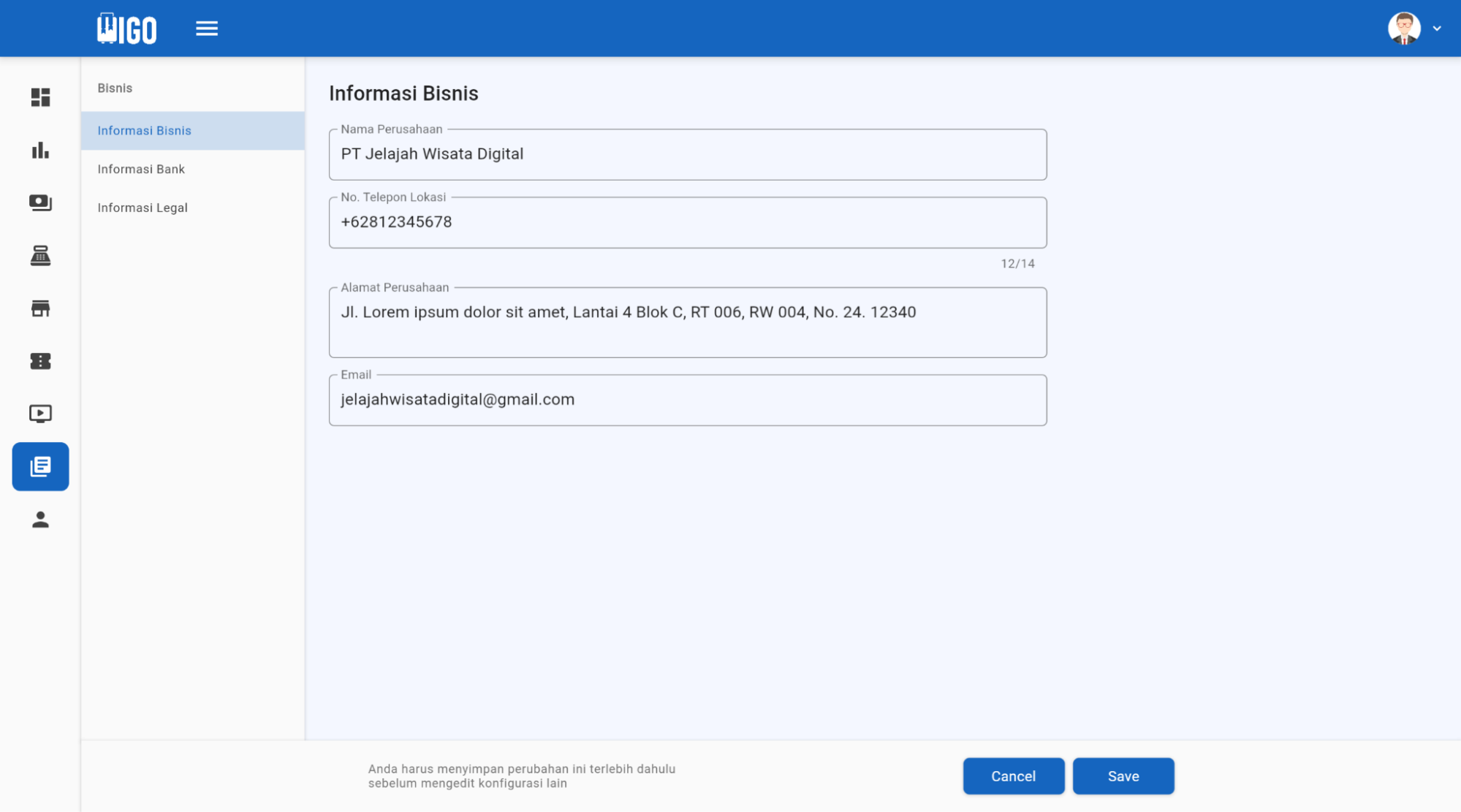Viewport: 1461px width, 812px height.
Task: Open the user person sidebar icon
Action: 40,520
